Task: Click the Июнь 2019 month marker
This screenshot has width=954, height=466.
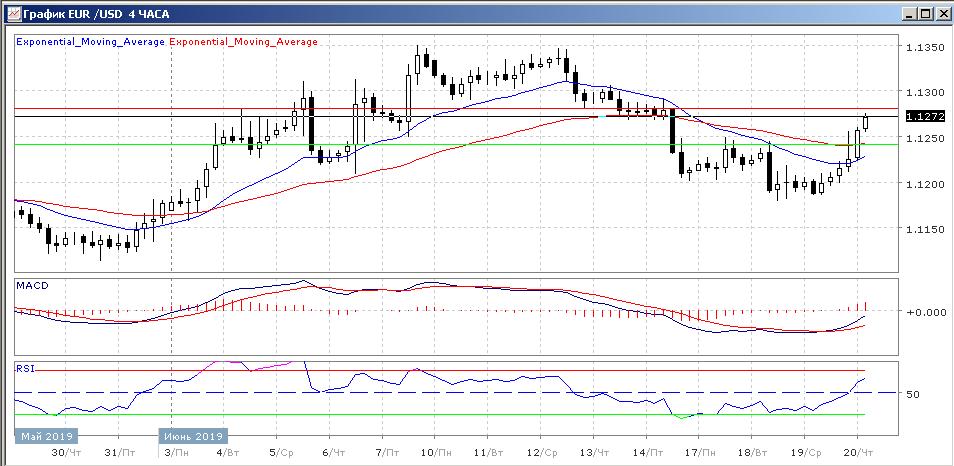Action: tap(193, 436)
